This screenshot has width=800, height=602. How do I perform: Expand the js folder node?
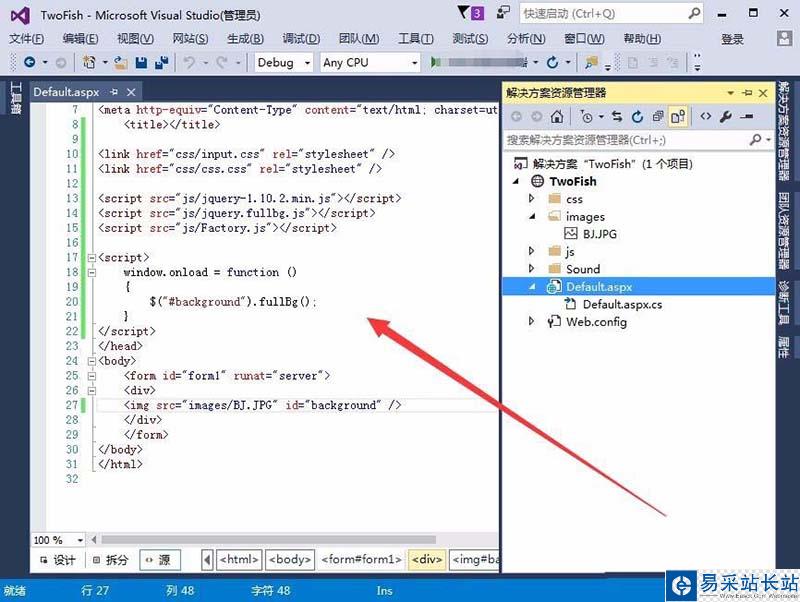click(532, 250)
